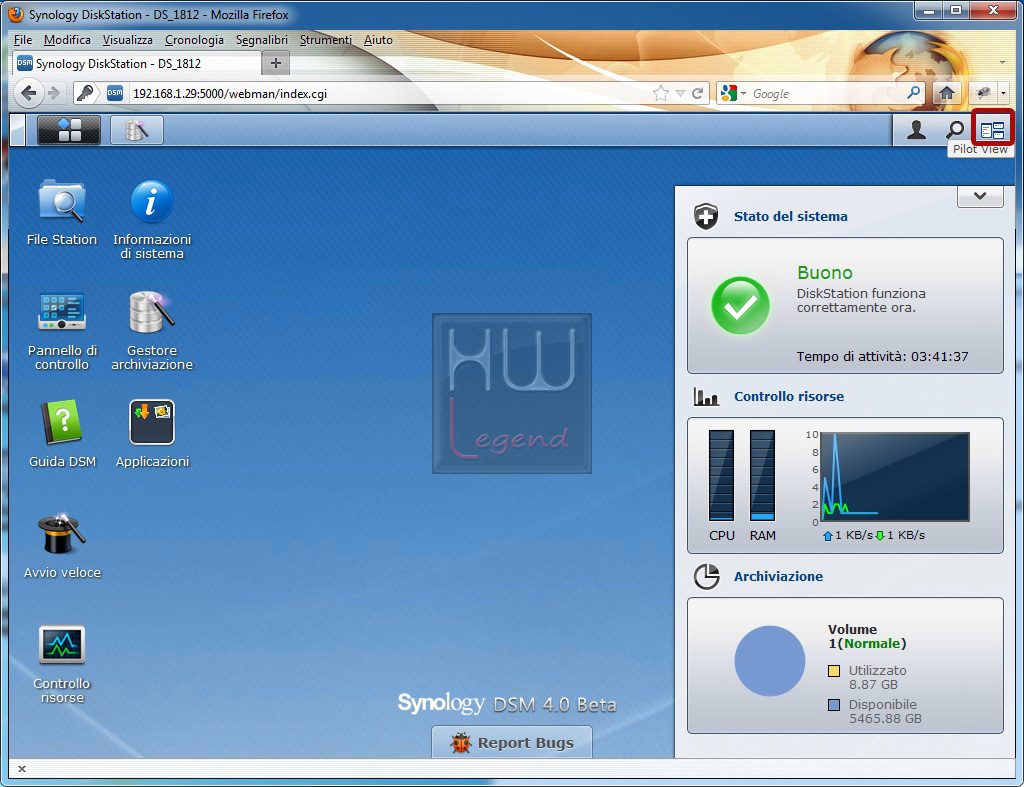The image size is (1024, 787).
Task: Select the Synology DiskStation - DS_1812 tab
Action: 136,63
